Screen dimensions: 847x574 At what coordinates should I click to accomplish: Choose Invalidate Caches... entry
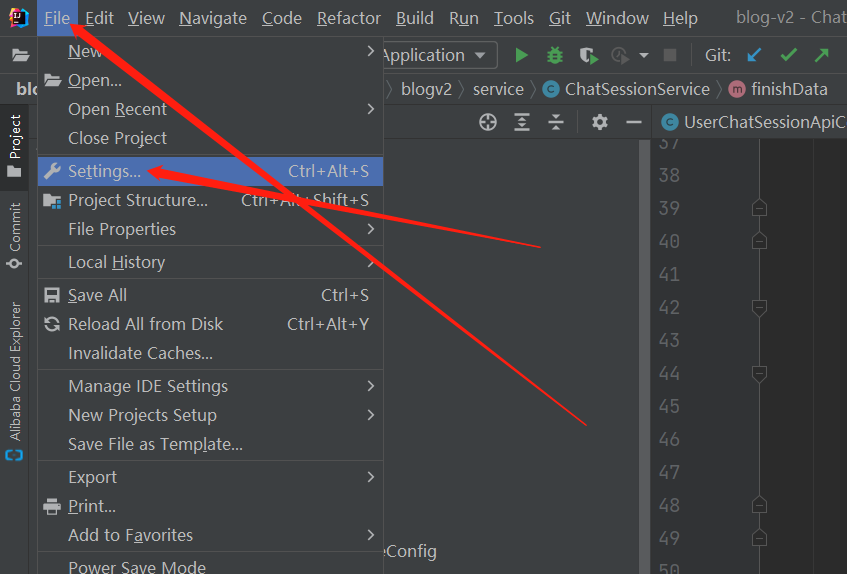pos(211,353)
